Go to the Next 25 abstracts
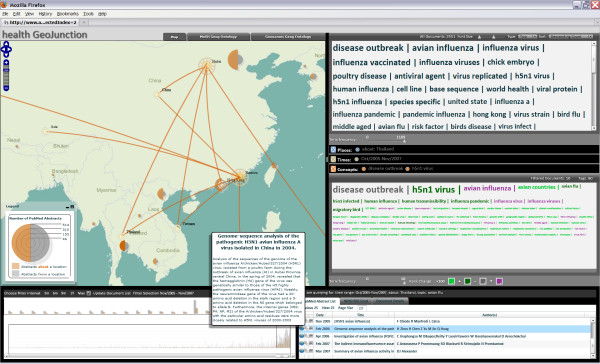The height and width of the screenshot is (364, 600). 328,308
